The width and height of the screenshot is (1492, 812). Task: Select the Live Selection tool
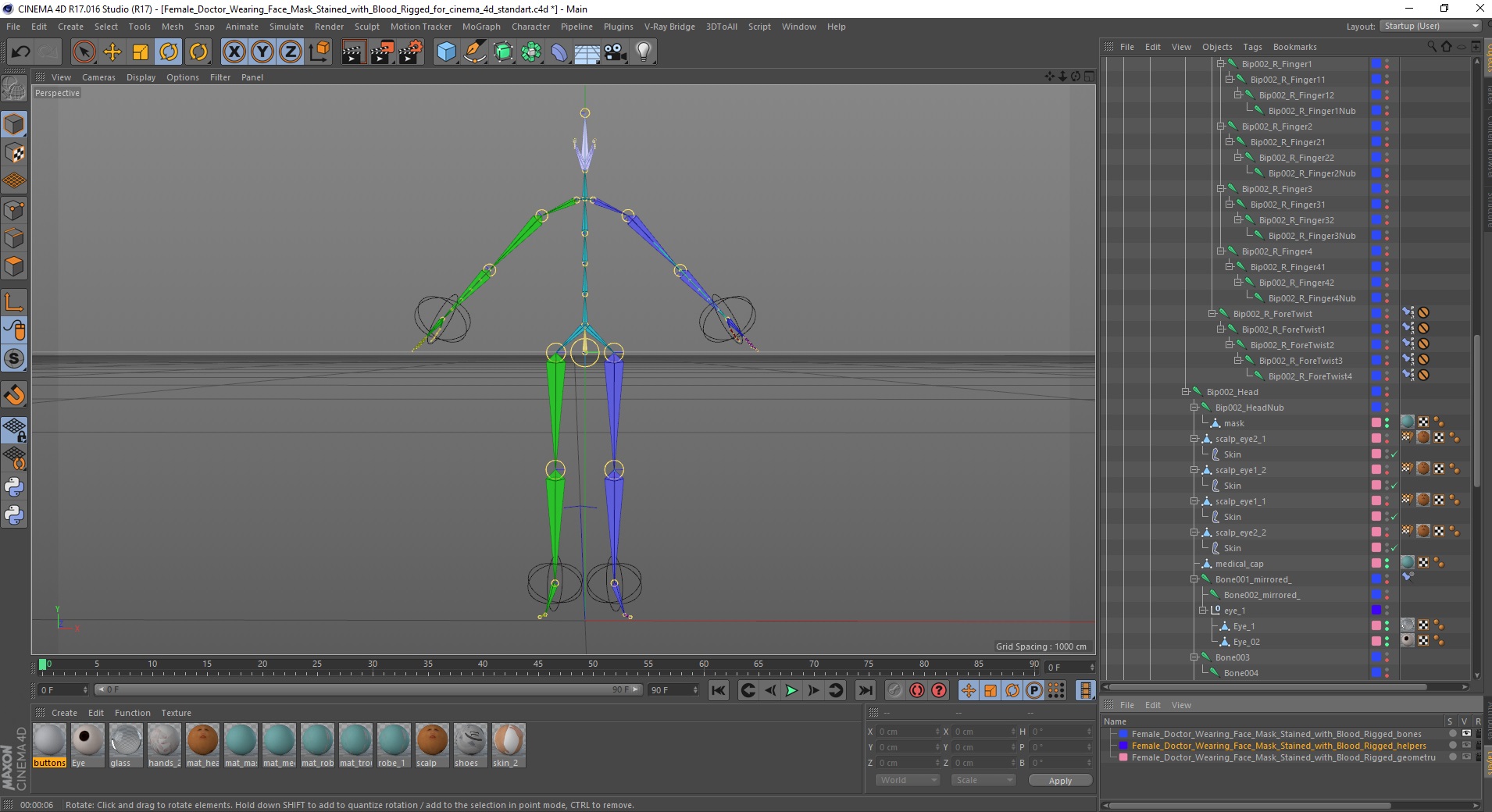pyautogui.click(x=84, y=52)
